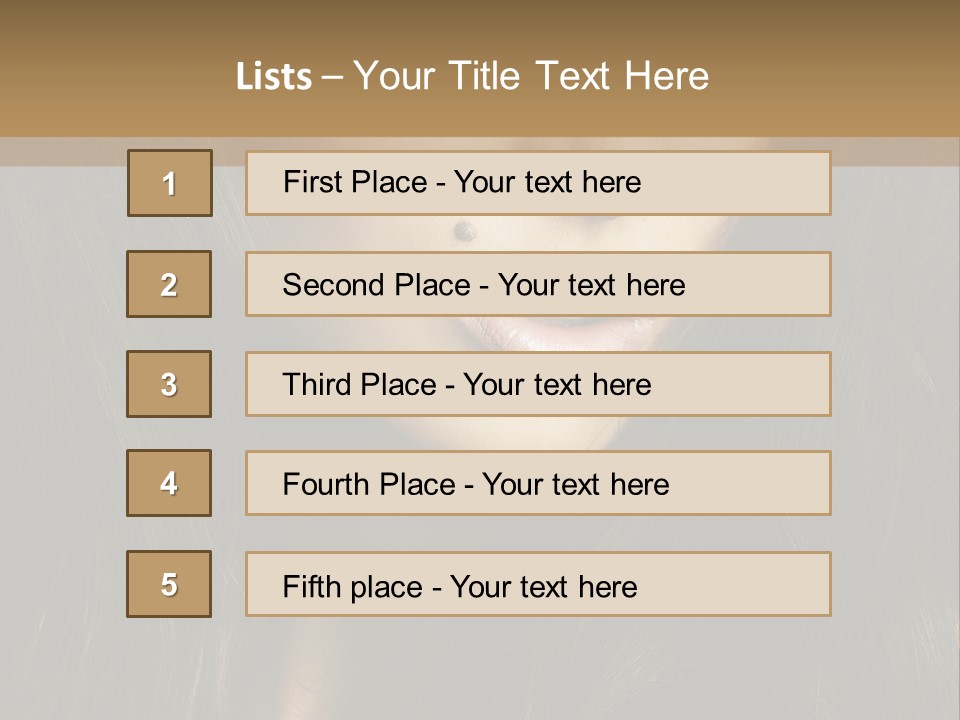Click the words 'Fourth Place'
This screenshot has width=960, height=720.
click(369, 484)
